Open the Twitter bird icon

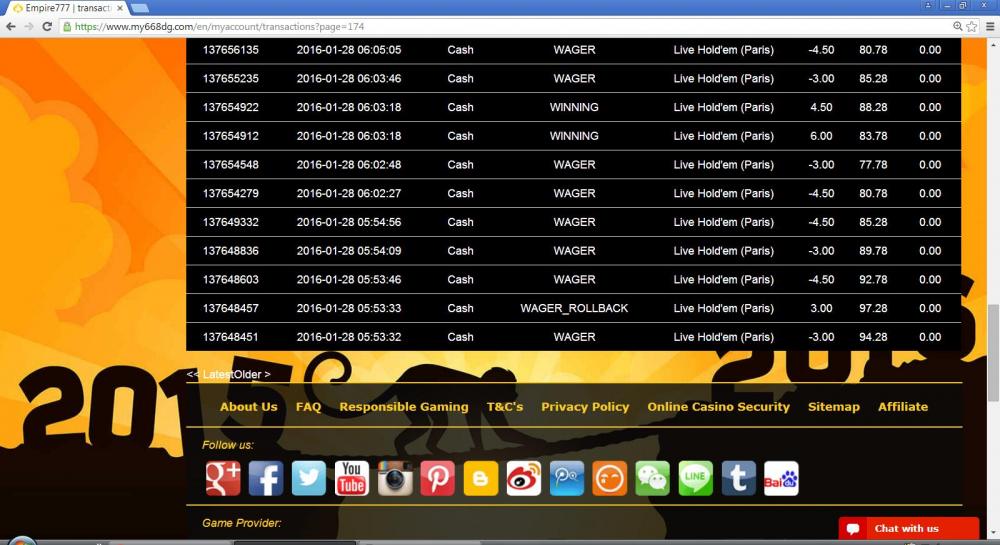point(309,478)
